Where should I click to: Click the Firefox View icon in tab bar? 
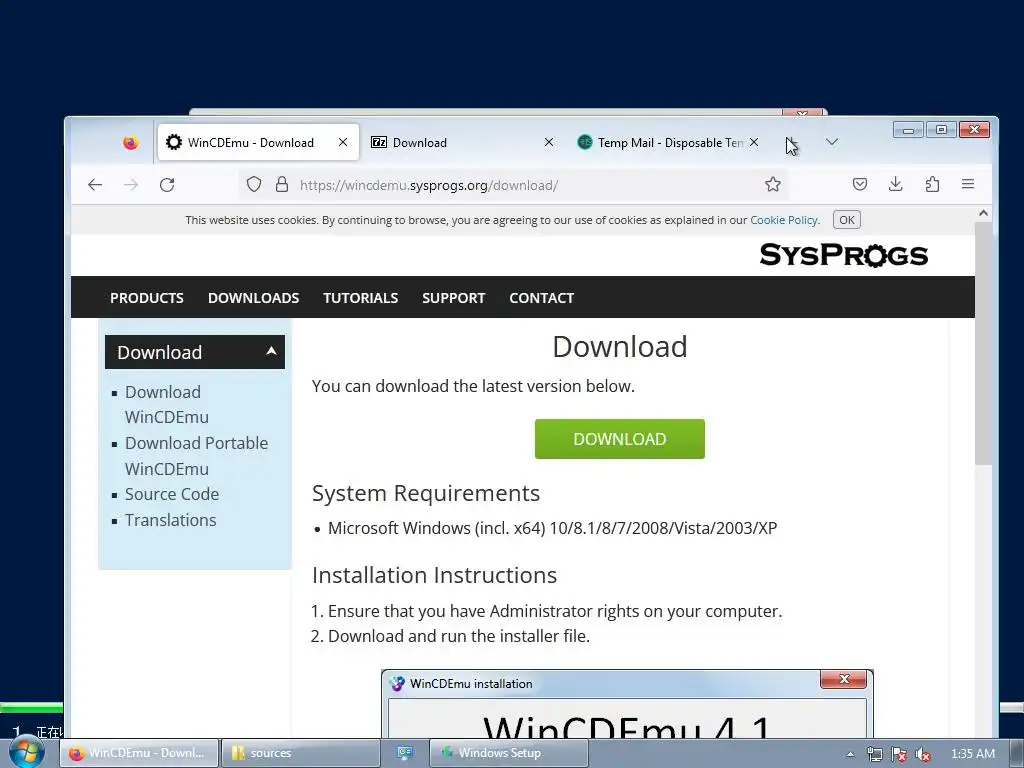pyautogui.click(x=131, y=142)
